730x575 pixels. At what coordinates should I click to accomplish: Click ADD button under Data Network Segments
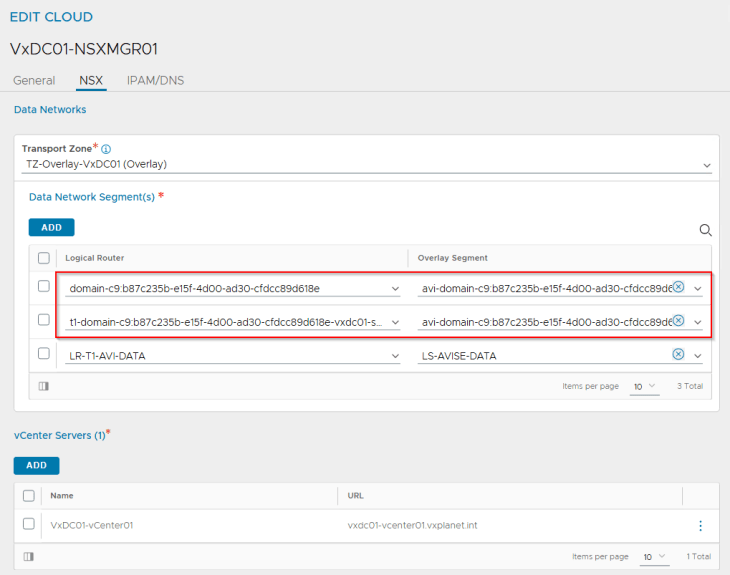[51, 228]
